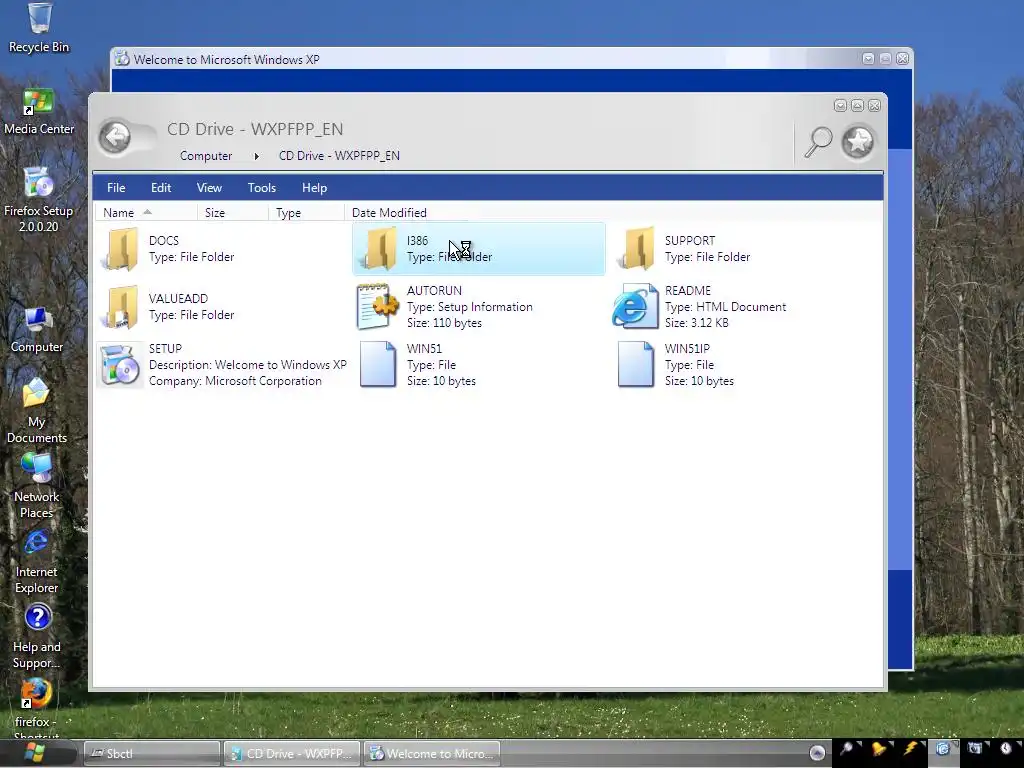Maximize the CD Drive explorer window
The image size is (1024, 768).
click(857, 106)
